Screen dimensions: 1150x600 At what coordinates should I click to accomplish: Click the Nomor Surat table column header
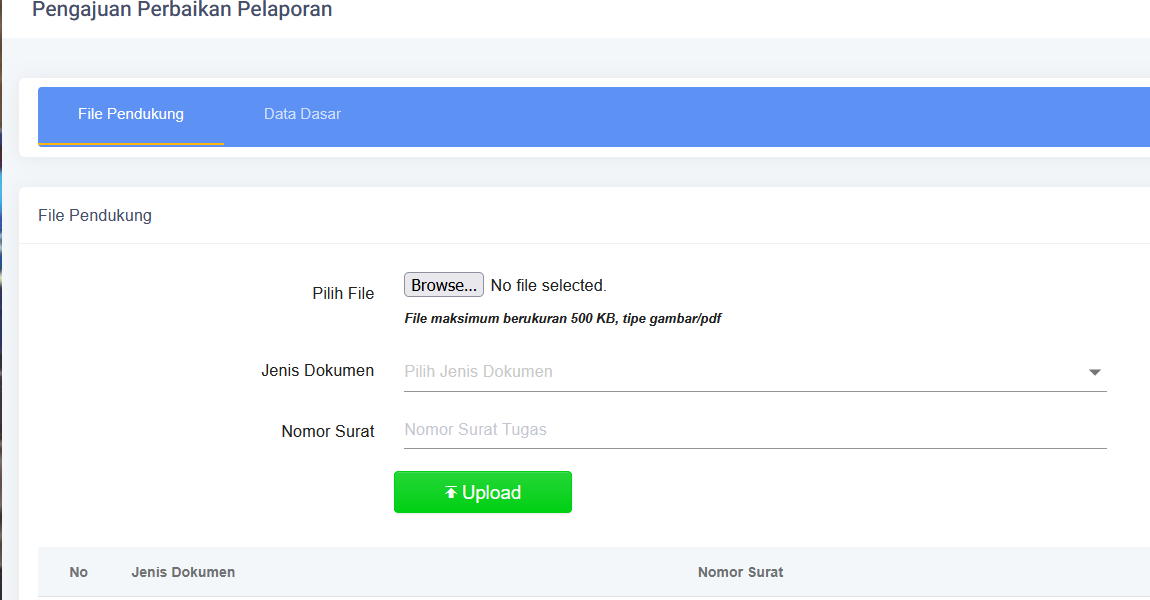pos(740,572)
